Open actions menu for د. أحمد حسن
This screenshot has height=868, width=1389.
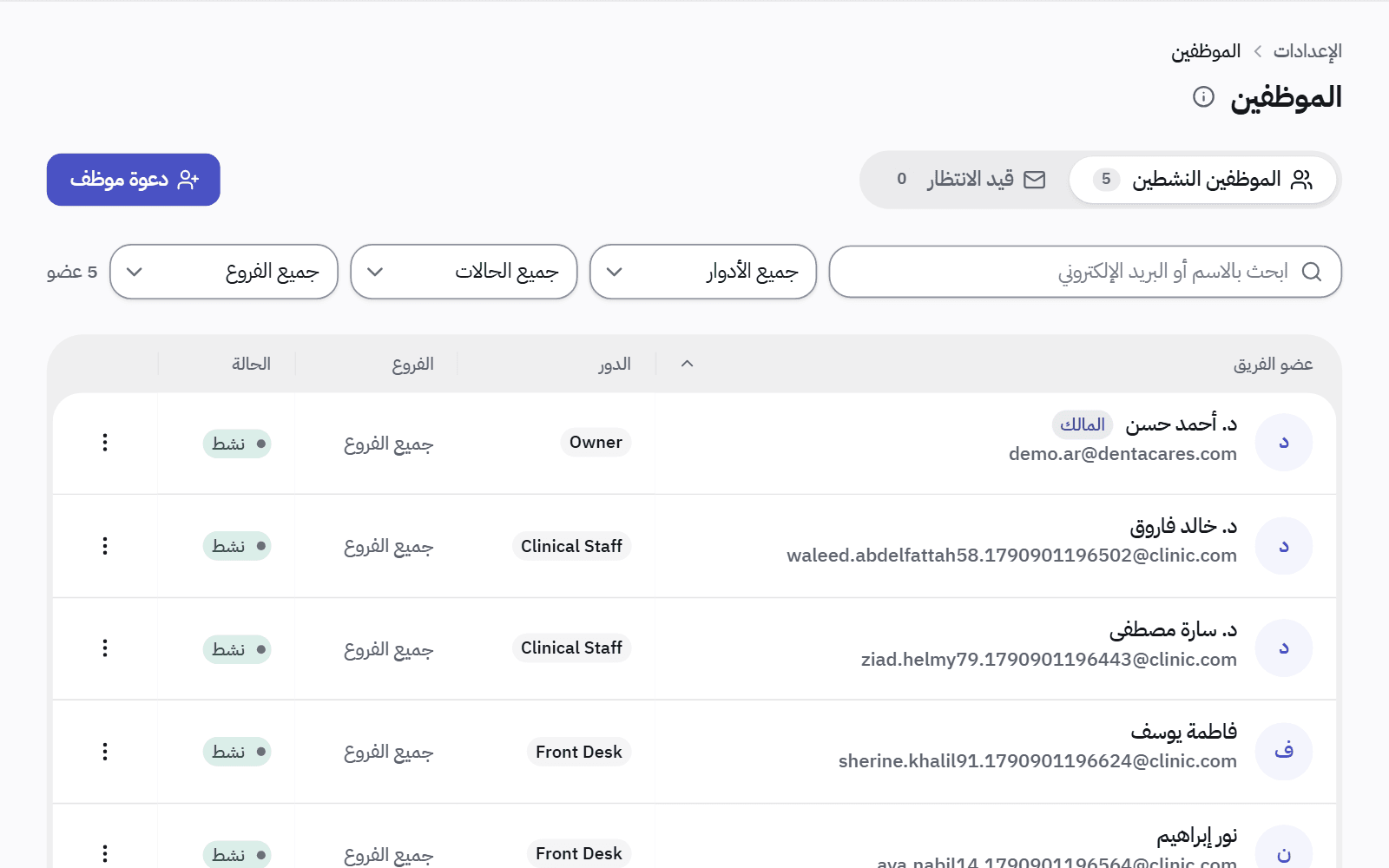point(105,443)
